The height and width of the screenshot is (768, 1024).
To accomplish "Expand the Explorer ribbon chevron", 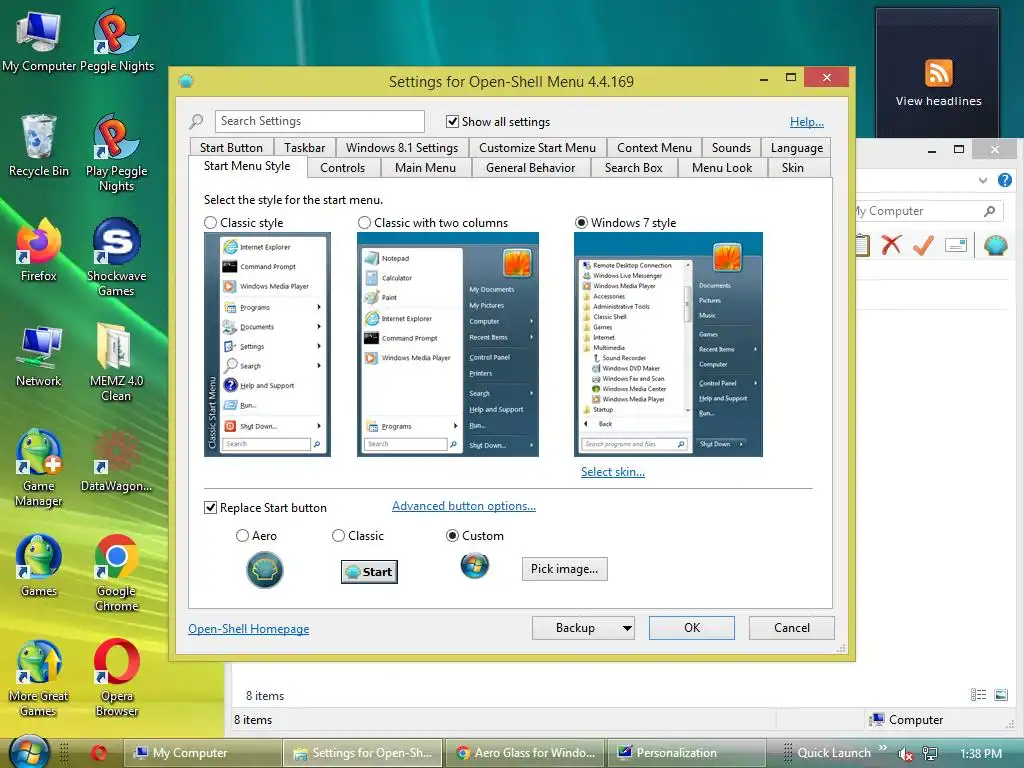I will pyautogui.click(x=983, y=180).
